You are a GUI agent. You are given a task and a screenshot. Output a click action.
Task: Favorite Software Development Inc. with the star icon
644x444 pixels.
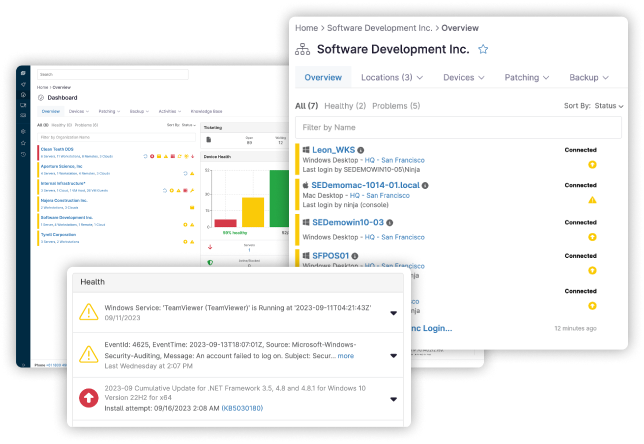point(483,49)
